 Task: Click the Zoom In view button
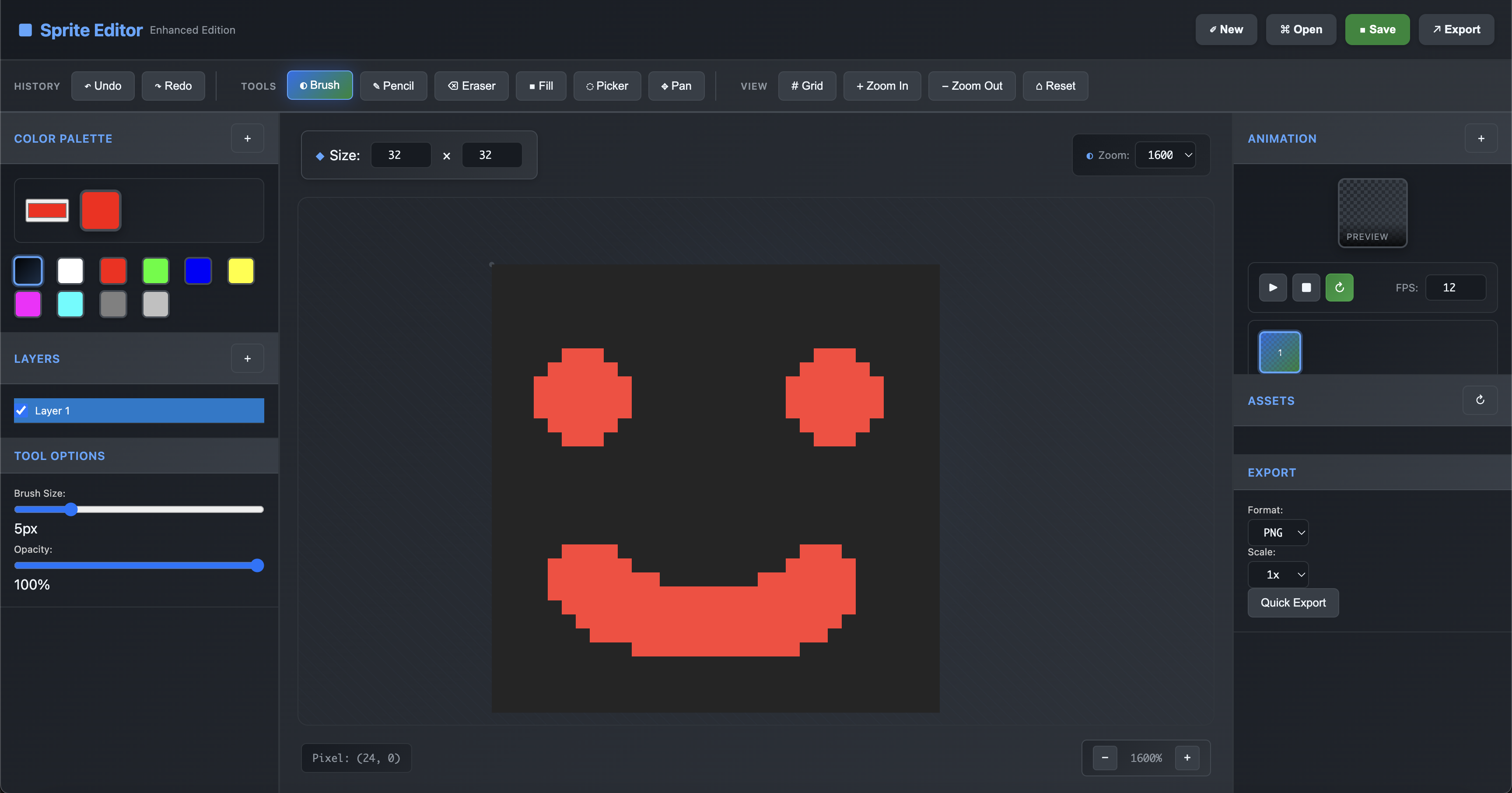[x=882, y=86]
